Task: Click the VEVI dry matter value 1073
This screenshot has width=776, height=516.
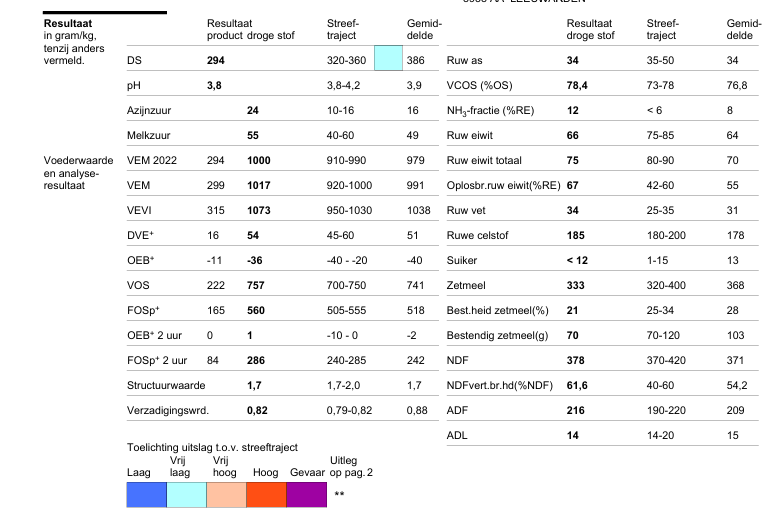Action: pyautogui.click(x=259, y=210)
